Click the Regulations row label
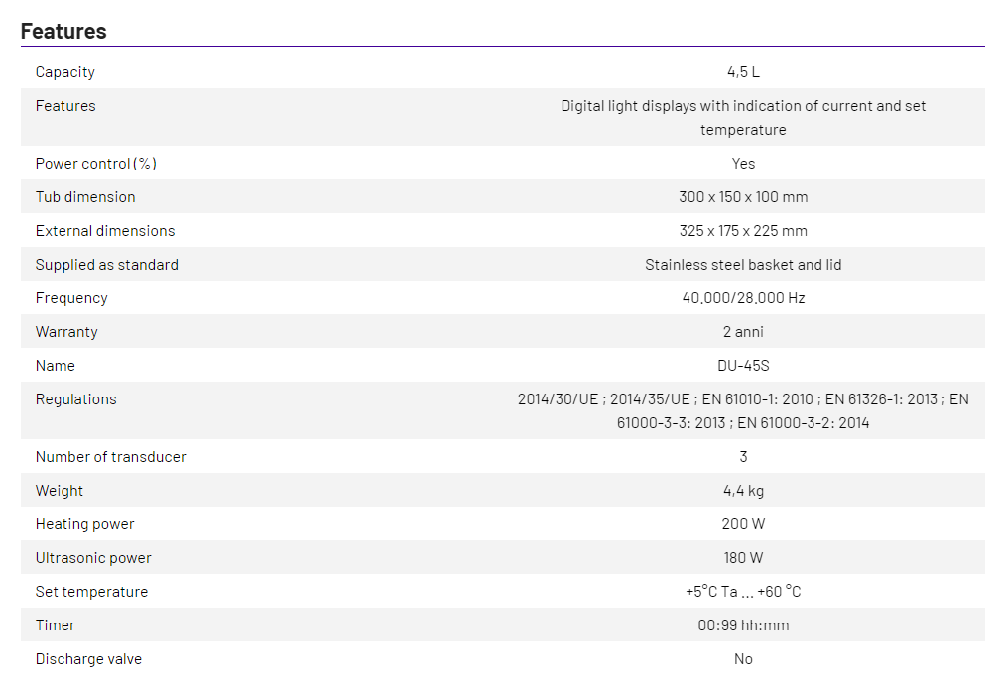This screenshot has height=680, width=1000. (76, 399)
